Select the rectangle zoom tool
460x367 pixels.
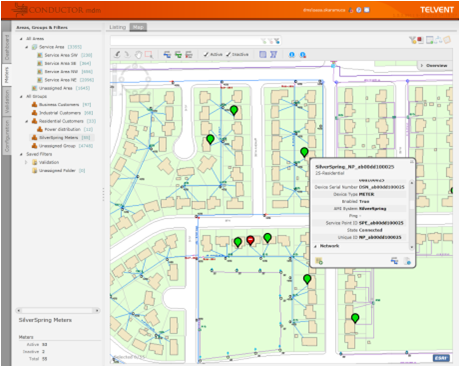pyautogui.click(x=149, y=54)
